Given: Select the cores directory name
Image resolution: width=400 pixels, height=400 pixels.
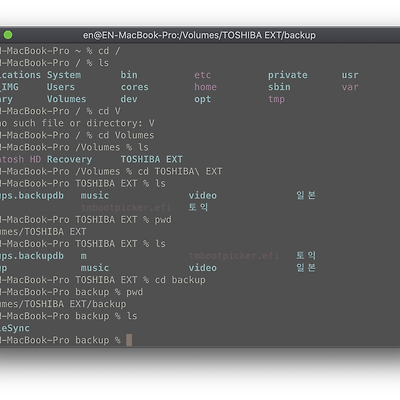Looking at the screenshot, I should pos(135,87).
